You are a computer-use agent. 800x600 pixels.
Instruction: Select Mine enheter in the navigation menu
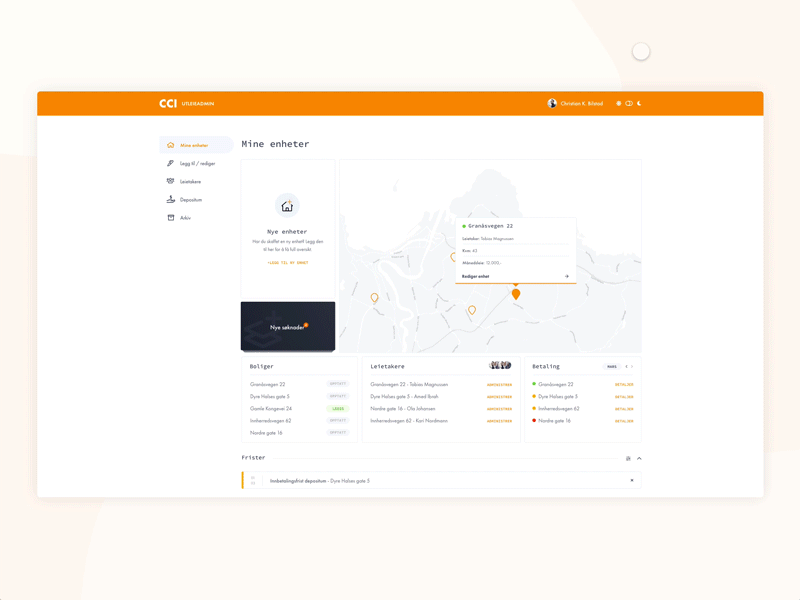click(x=196, y=145)
